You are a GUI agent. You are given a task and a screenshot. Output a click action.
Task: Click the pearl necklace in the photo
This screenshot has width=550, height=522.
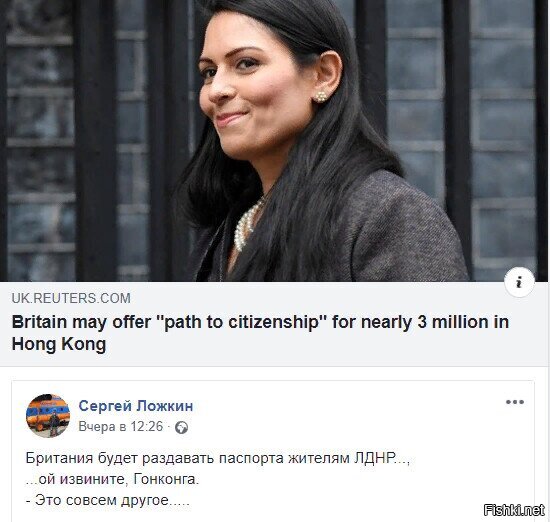tap(247, 223)
